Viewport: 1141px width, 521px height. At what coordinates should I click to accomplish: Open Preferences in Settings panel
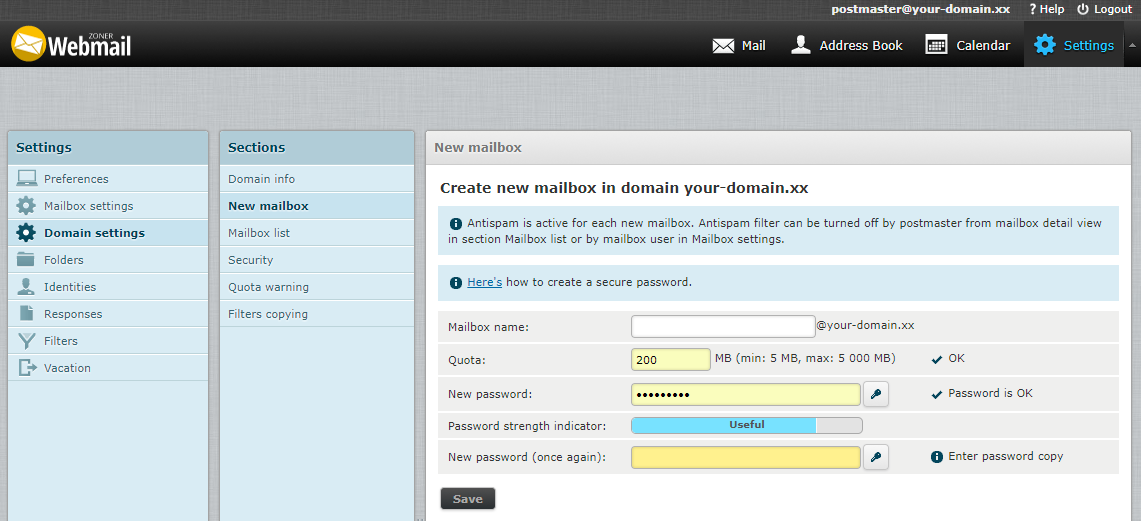point(76,179)
